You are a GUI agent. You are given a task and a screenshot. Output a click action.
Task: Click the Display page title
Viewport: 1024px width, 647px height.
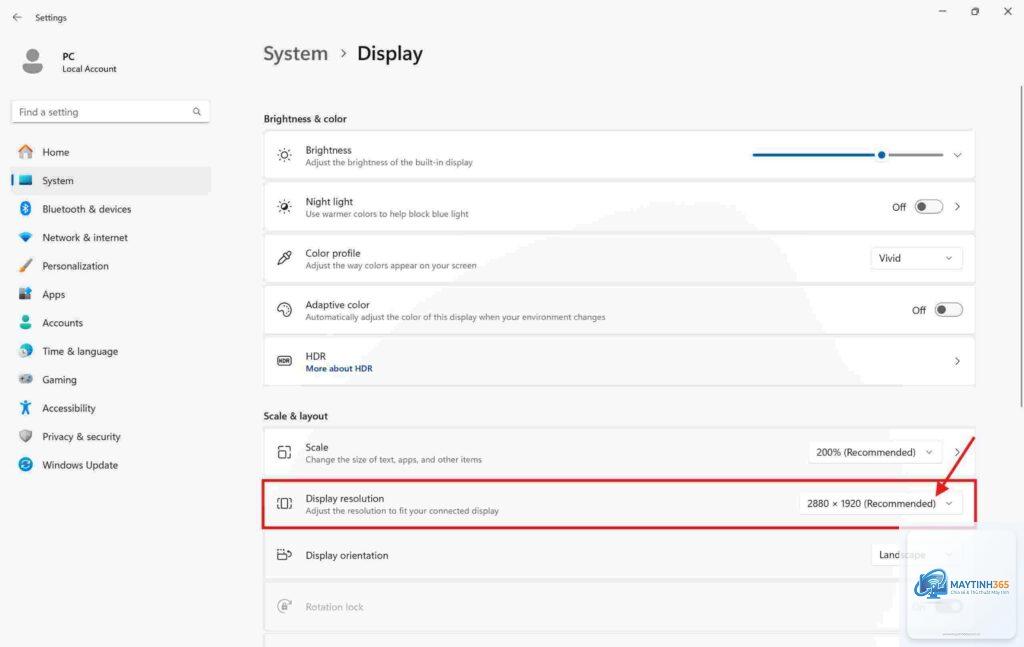pyautogui.click(x=390, y=54)
